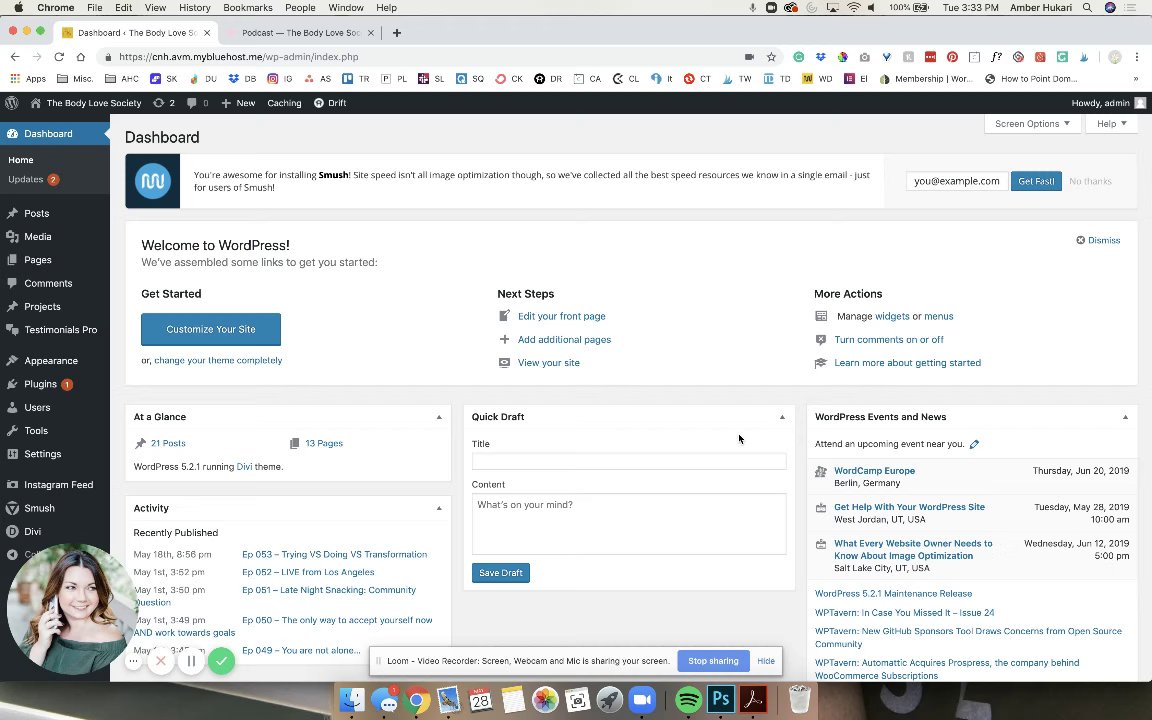This screenshot has width=1152, height=720.
Task: Click the View your site link
Action: [x=549, y=363]
